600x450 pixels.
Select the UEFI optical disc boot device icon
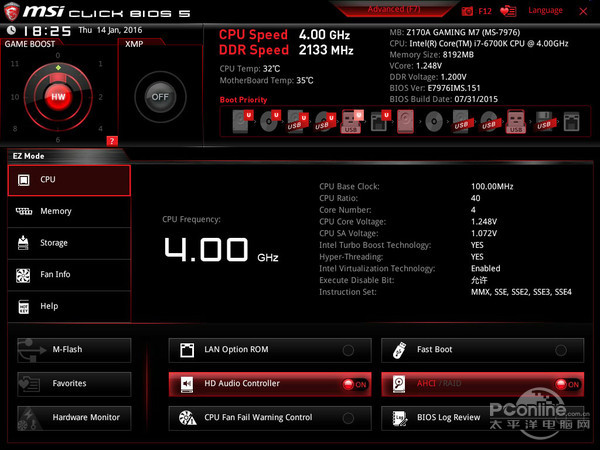coord(270,121)
